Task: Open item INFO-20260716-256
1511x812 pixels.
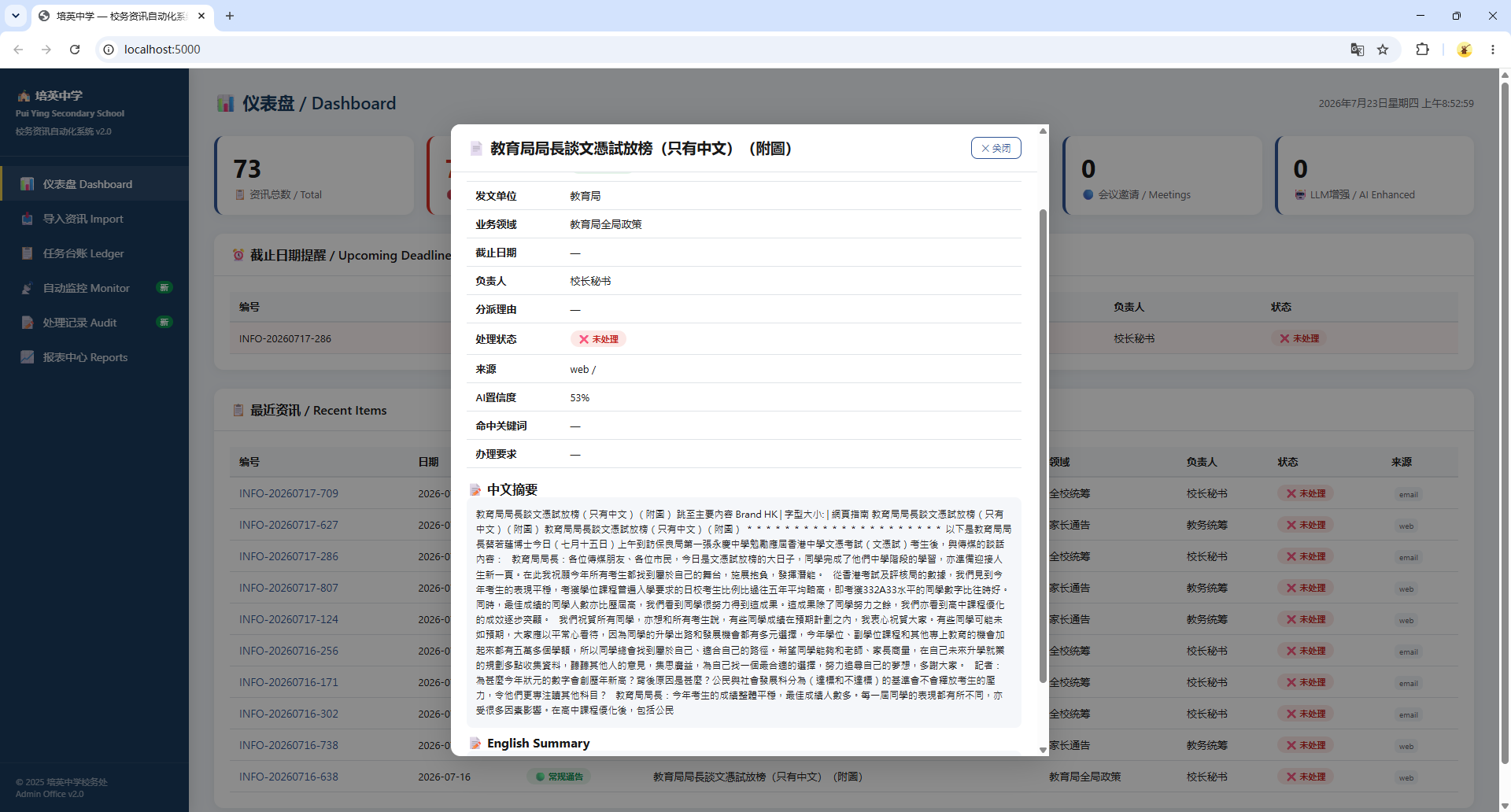Action: (x=289, y=651)
